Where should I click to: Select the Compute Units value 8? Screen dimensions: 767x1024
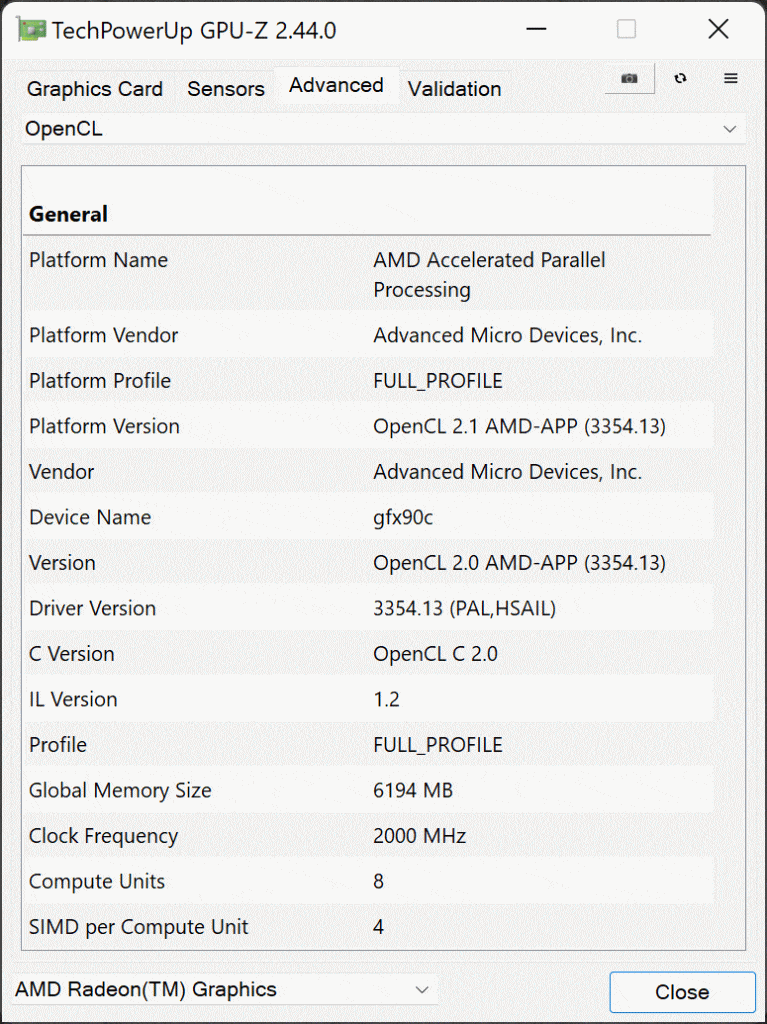(378, 882)
